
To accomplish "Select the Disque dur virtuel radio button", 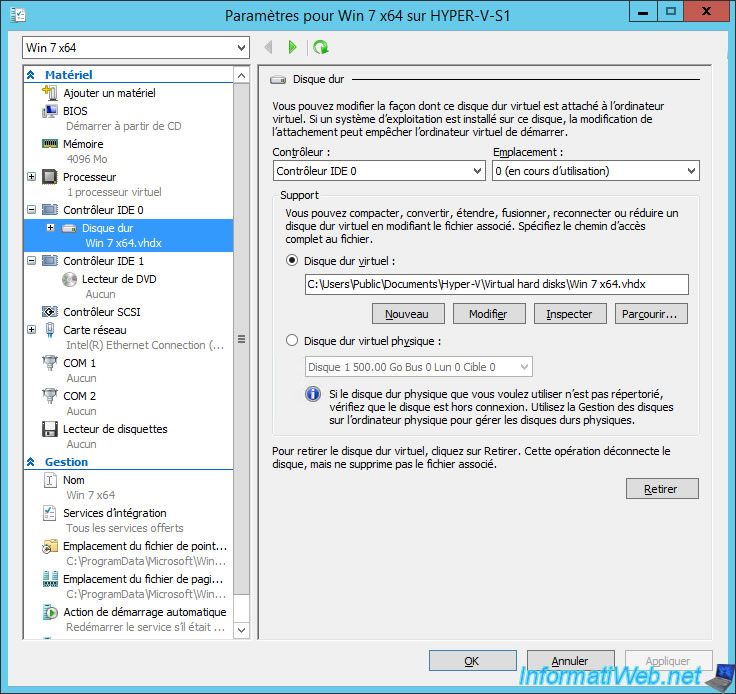I will (x=292, y=260).
